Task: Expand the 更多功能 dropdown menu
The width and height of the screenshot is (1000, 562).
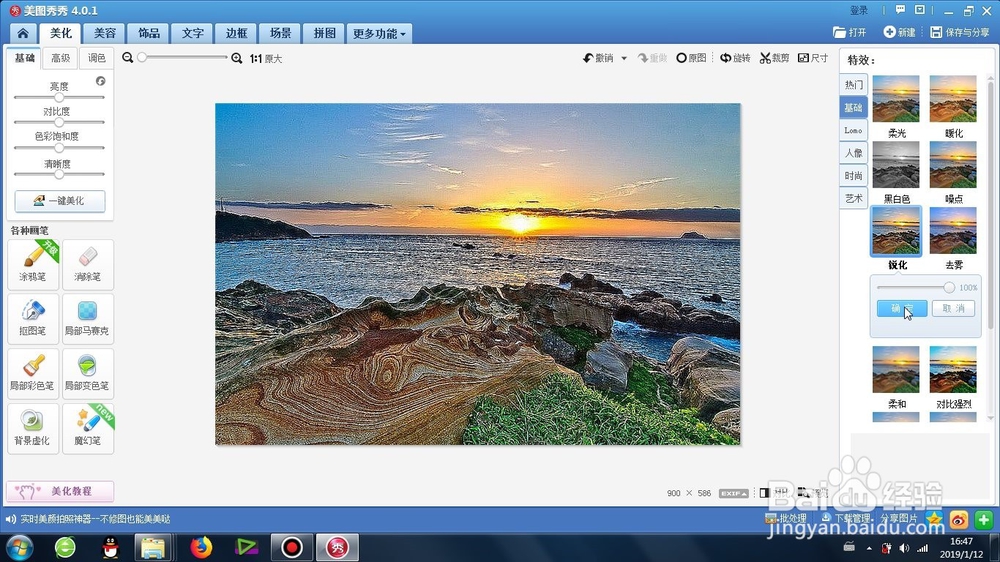Action: (x=379, y=33)
